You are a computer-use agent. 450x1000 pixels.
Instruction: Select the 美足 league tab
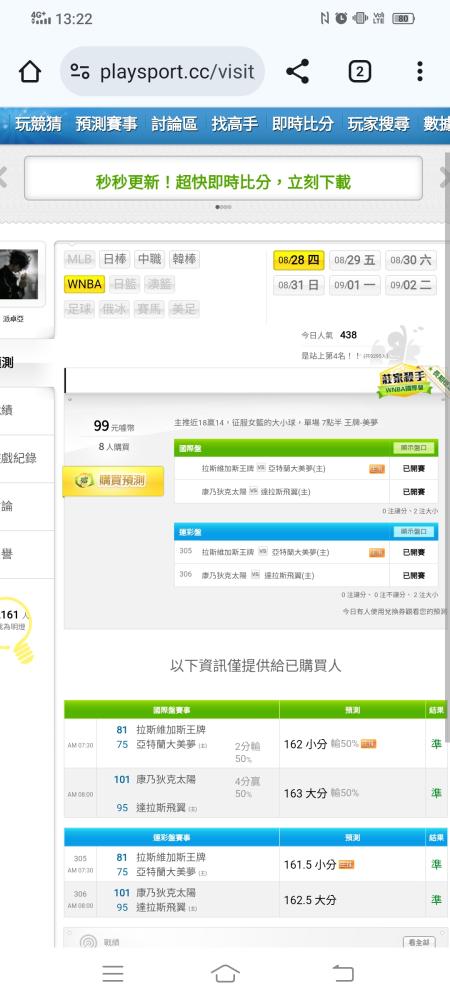pyautogui.click(x=184, y=309)
